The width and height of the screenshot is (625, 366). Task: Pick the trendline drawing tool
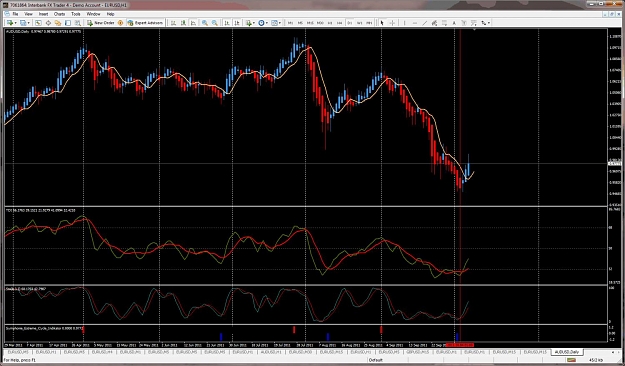(425, 23)
